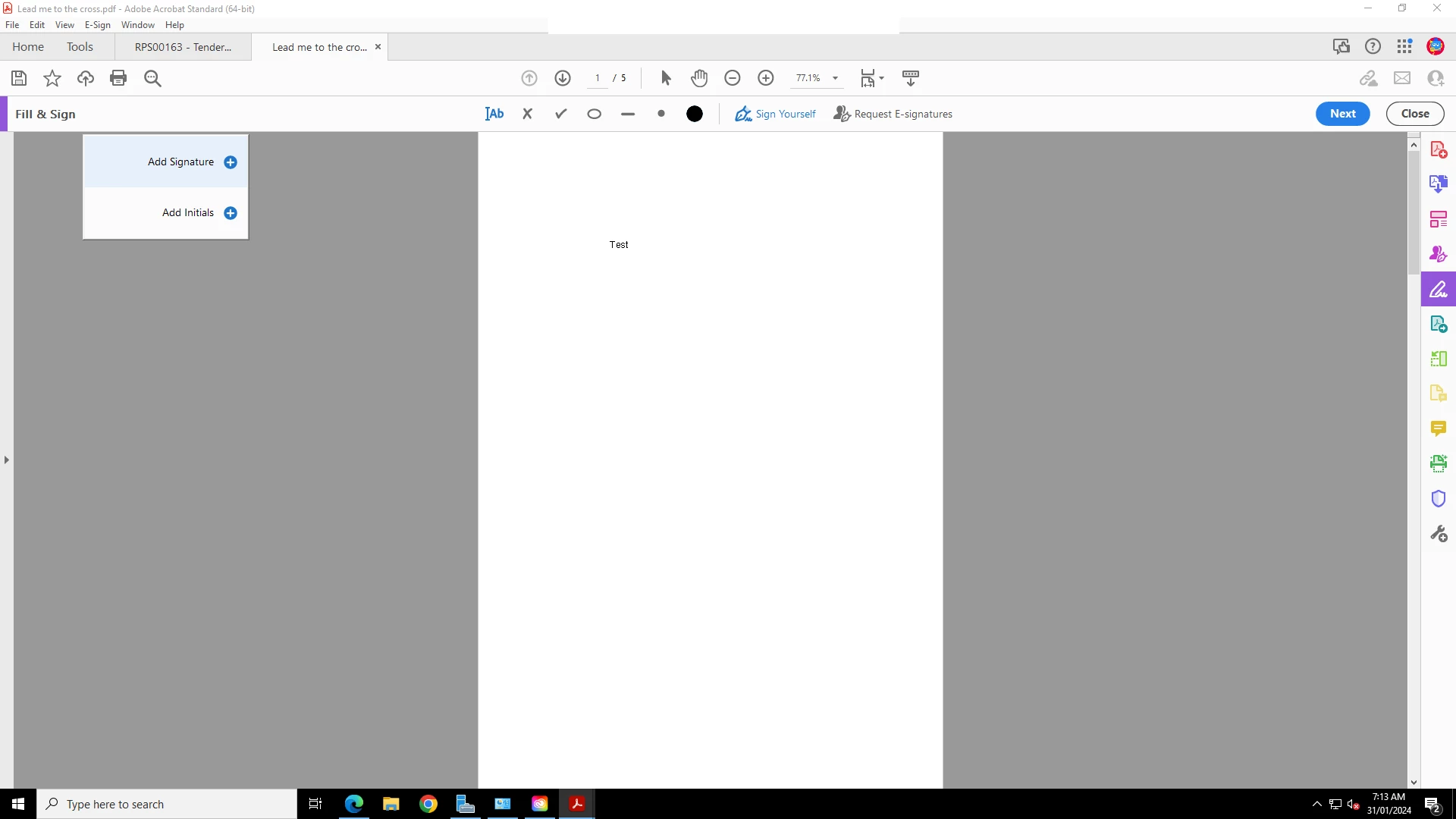The width and height of the screenshot is (1456, 819).
Task: Expand the left navigation pane arrow
Action: tap(7, 460)
